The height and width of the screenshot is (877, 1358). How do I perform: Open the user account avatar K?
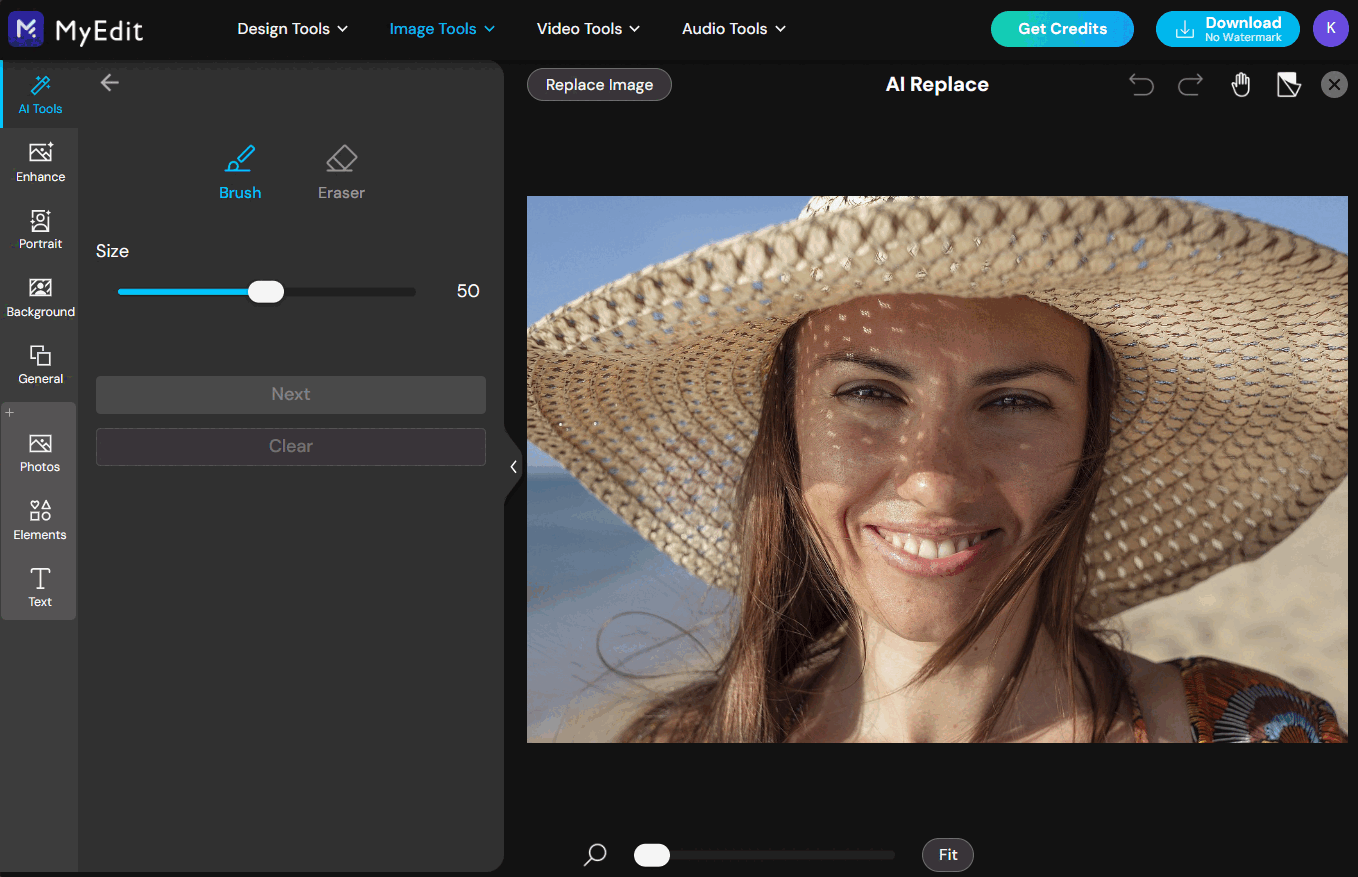point(1331,29)
